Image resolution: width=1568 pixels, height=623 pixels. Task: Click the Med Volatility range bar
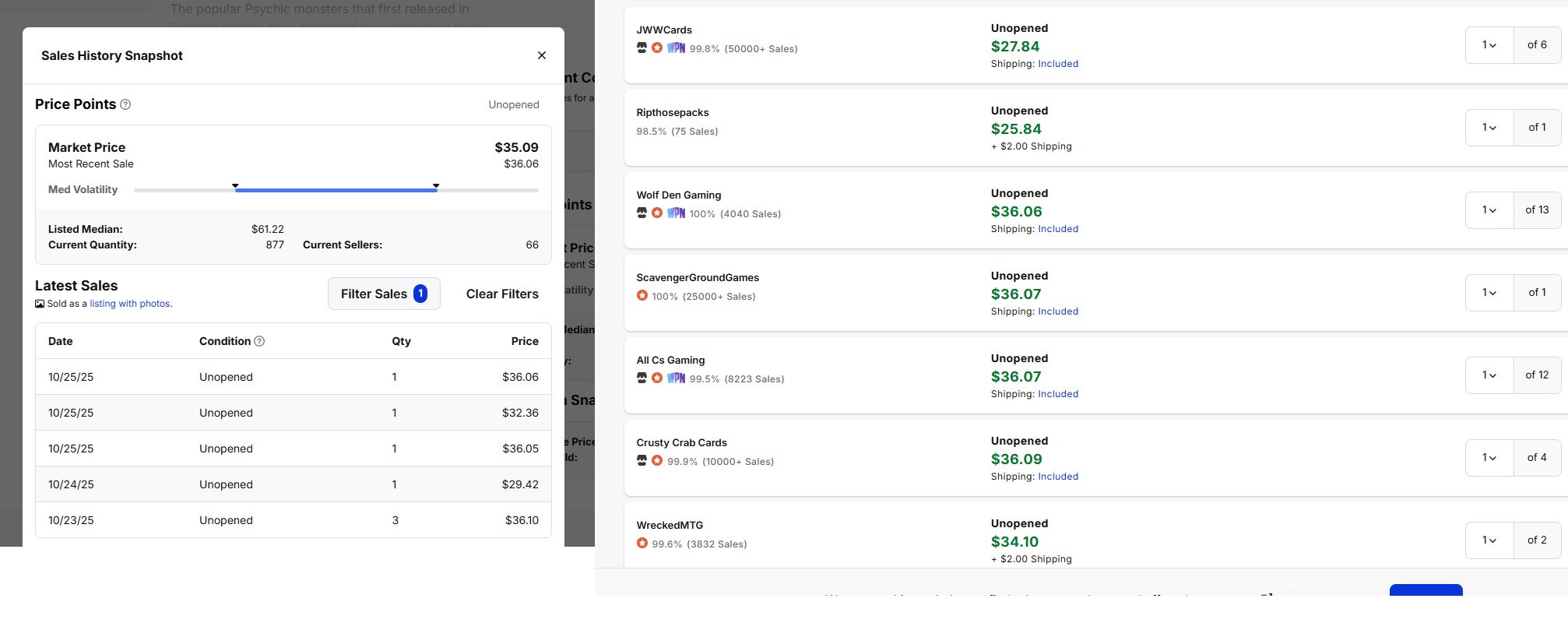336,190
